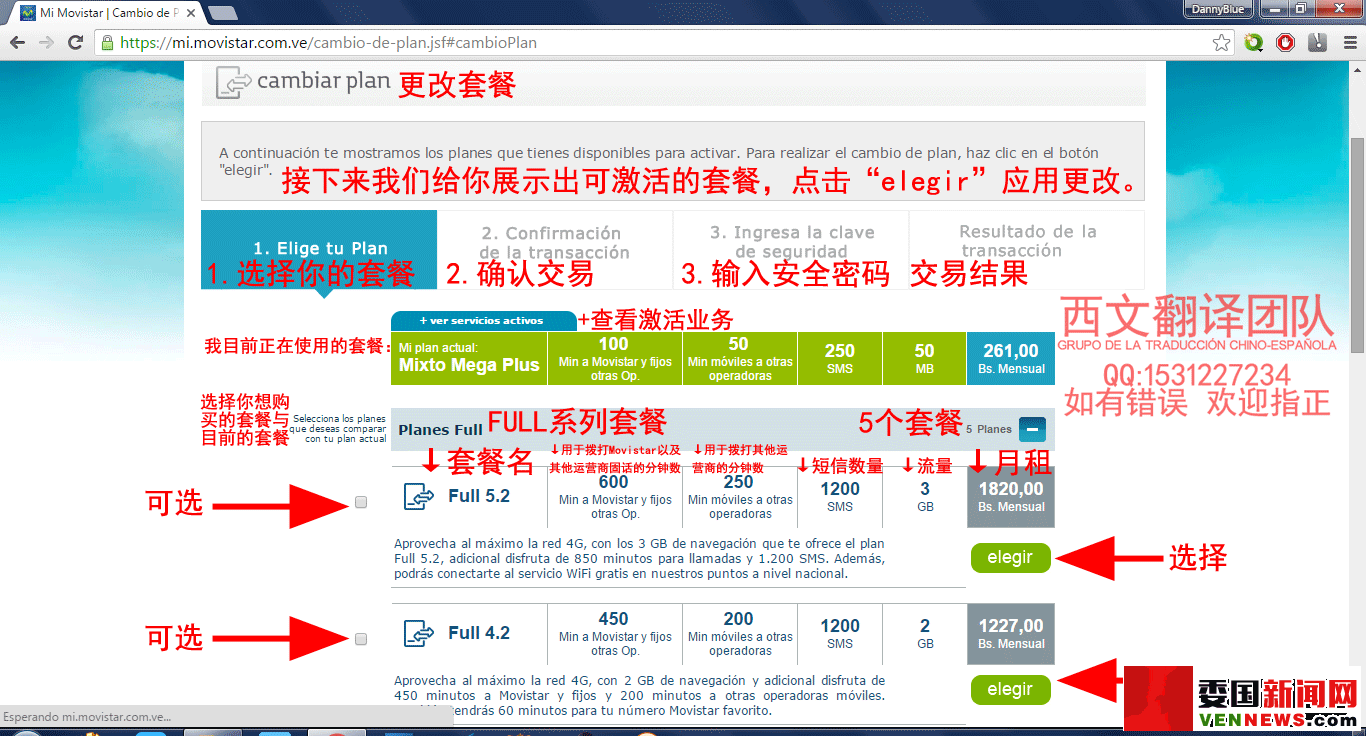The height and width of the screenshot is (736, 1366).
Task: Open a new browser tab
Action: point(222,13)
